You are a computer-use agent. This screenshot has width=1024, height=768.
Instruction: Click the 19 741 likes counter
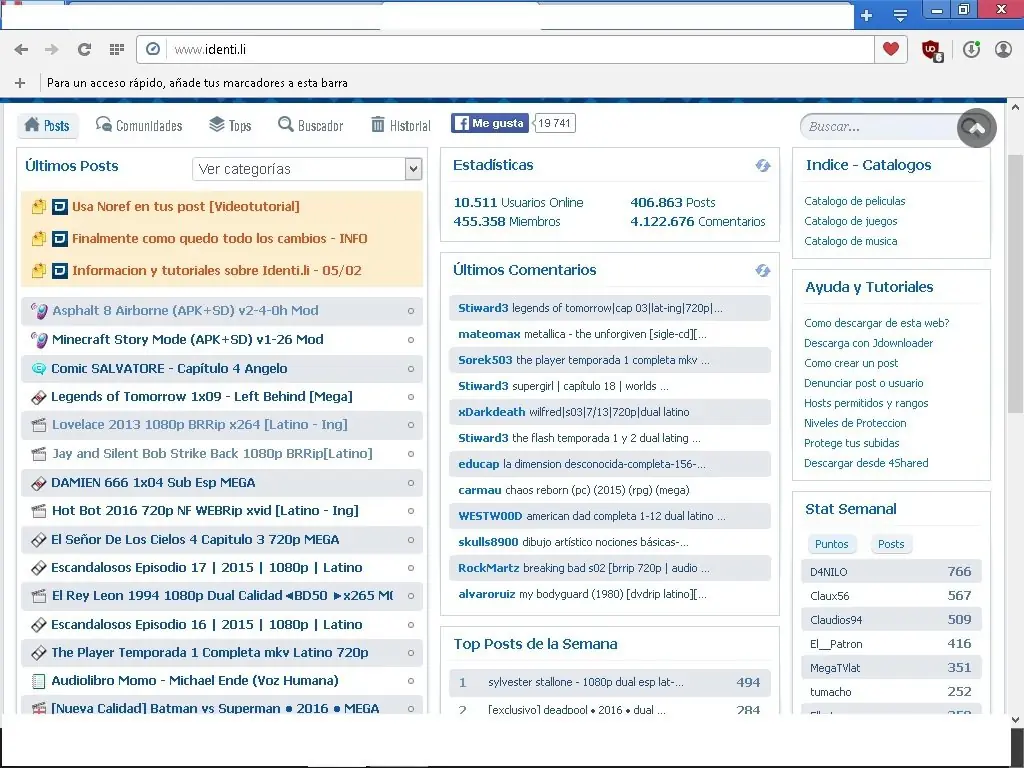pos(554,123)
